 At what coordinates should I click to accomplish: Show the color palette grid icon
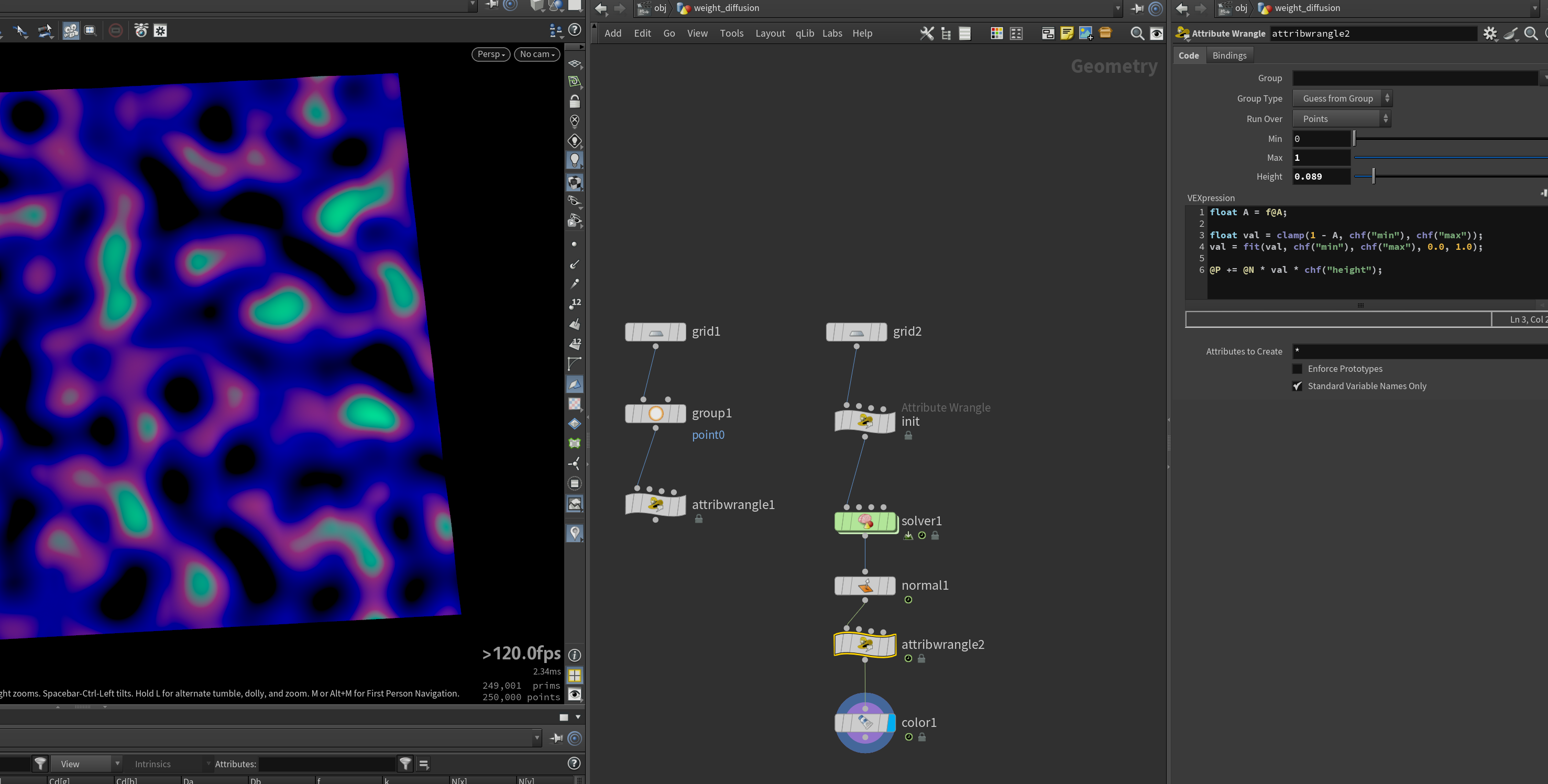tap(996, 34)
